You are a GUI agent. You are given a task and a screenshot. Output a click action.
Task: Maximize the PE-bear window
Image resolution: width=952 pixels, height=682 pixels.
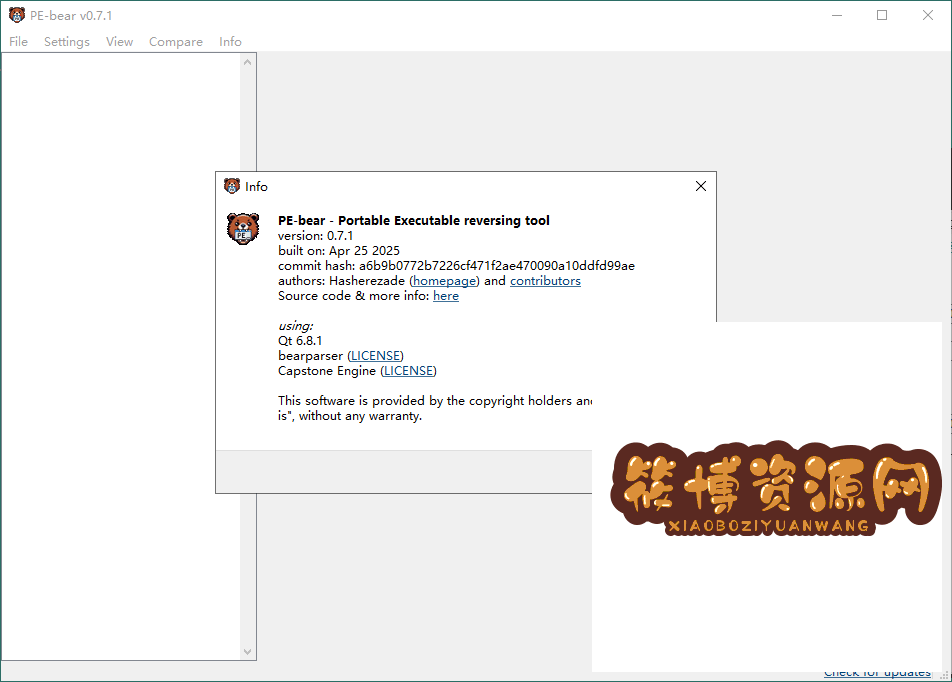[x=882, y=15]
